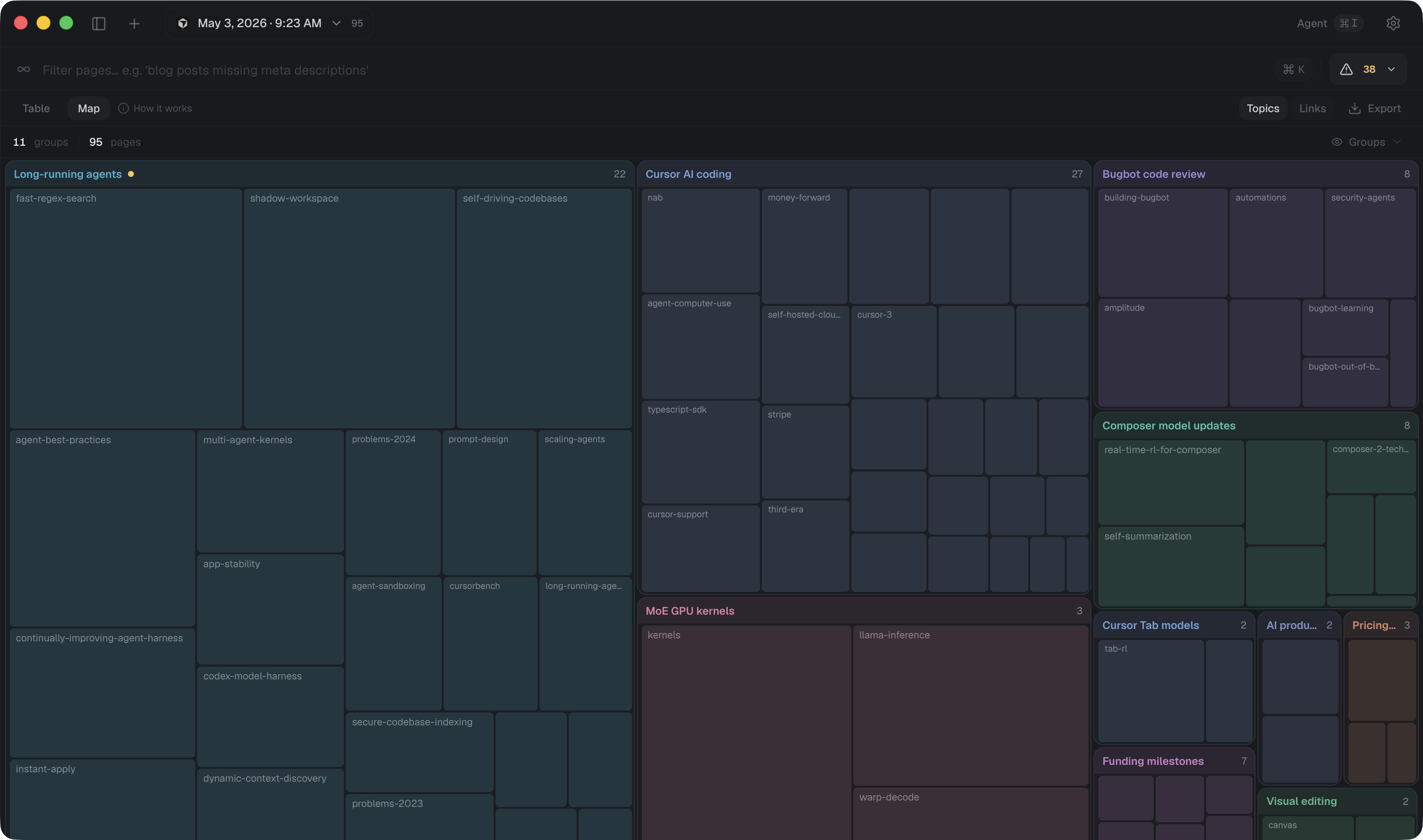
Task: Select the real-time-rl-for-composer tile
Action: pos(1171,482)
